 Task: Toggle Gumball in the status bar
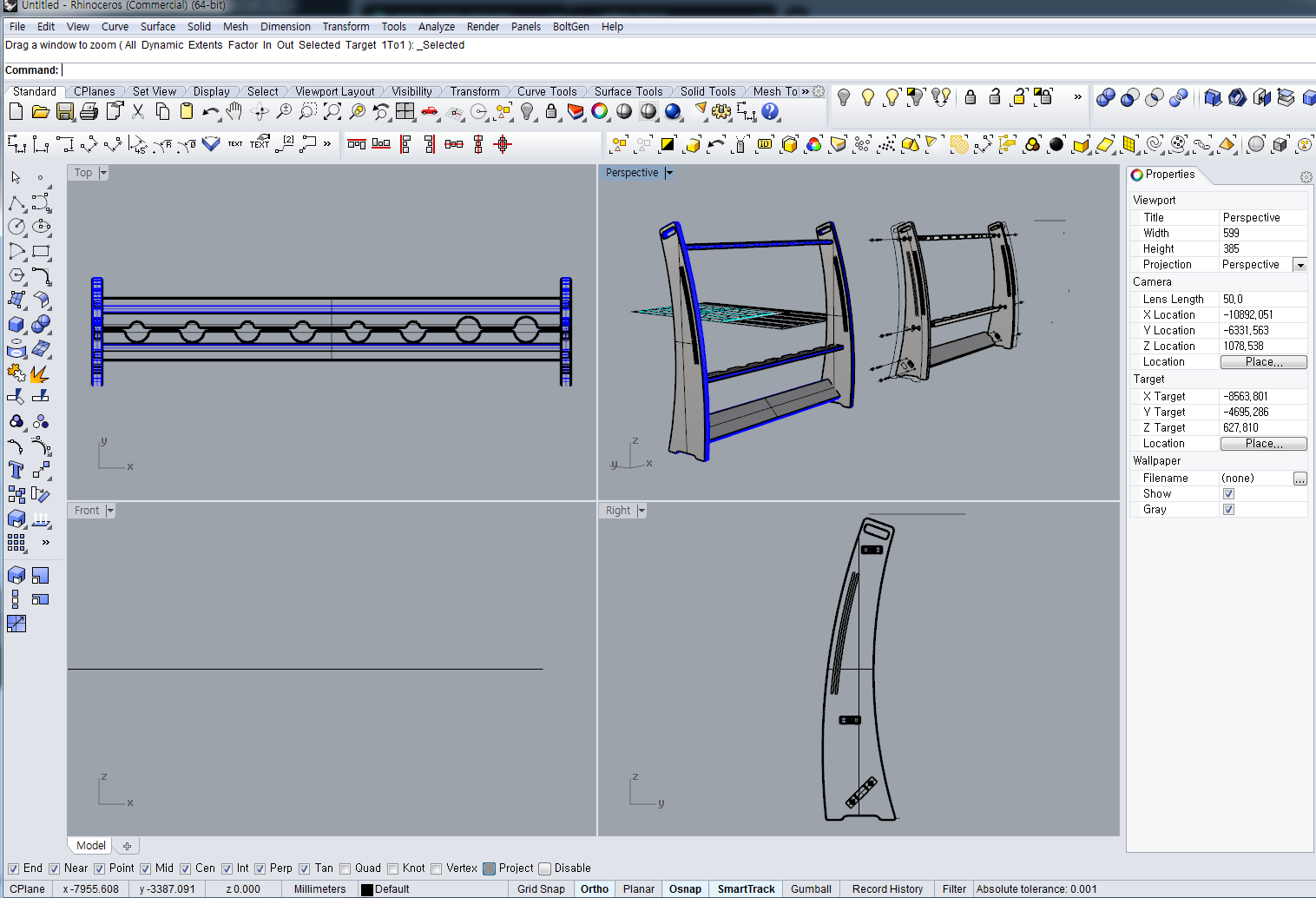coord(811,889)
